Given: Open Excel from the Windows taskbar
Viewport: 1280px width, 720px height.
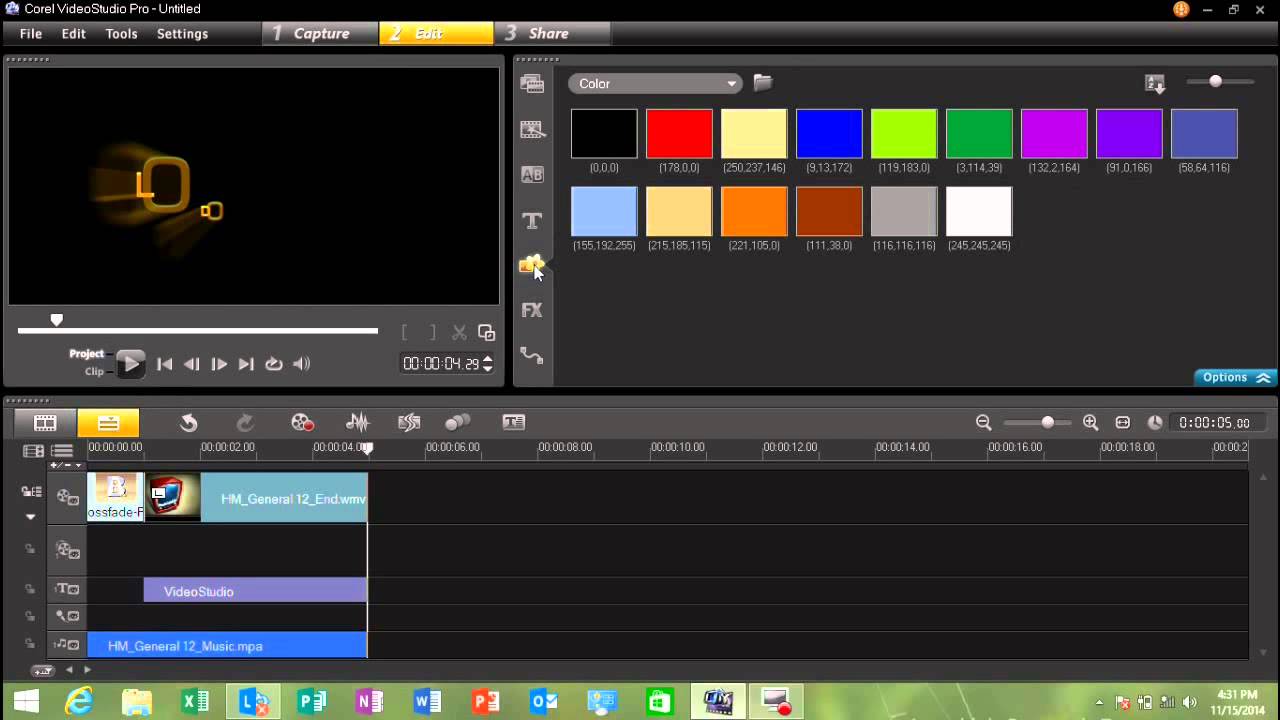Looking at the screenshot, I should pyautogui.click(x=196, y=702).
